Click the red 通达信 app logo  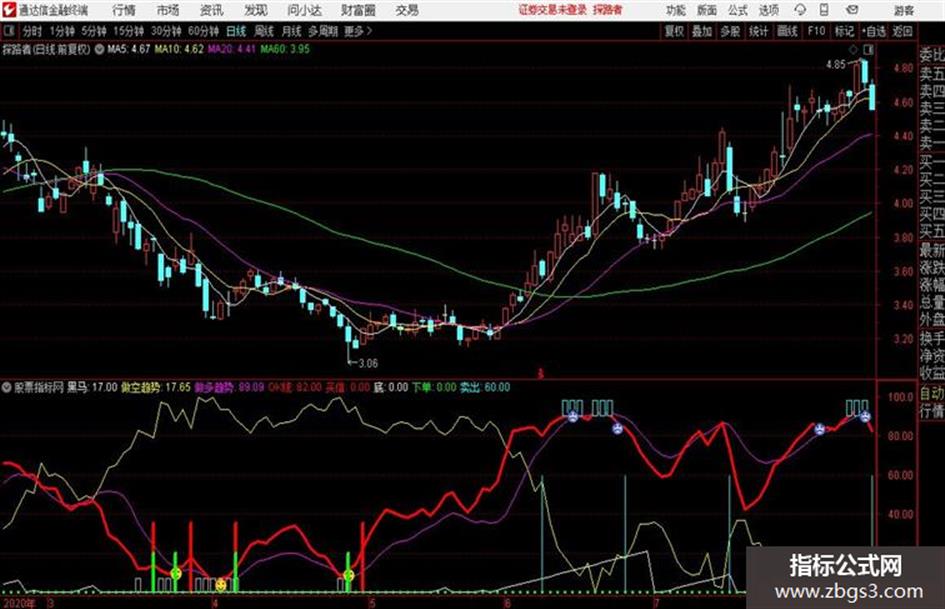[9, 10]
